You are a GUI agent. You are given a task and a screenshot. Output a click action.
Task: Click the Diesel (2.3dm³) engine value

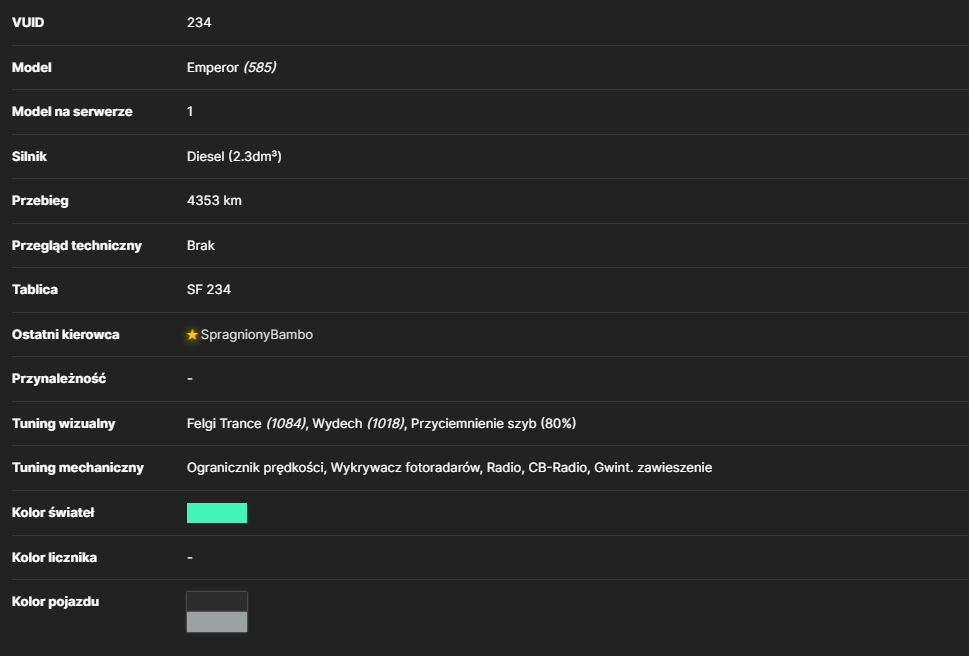234,156
